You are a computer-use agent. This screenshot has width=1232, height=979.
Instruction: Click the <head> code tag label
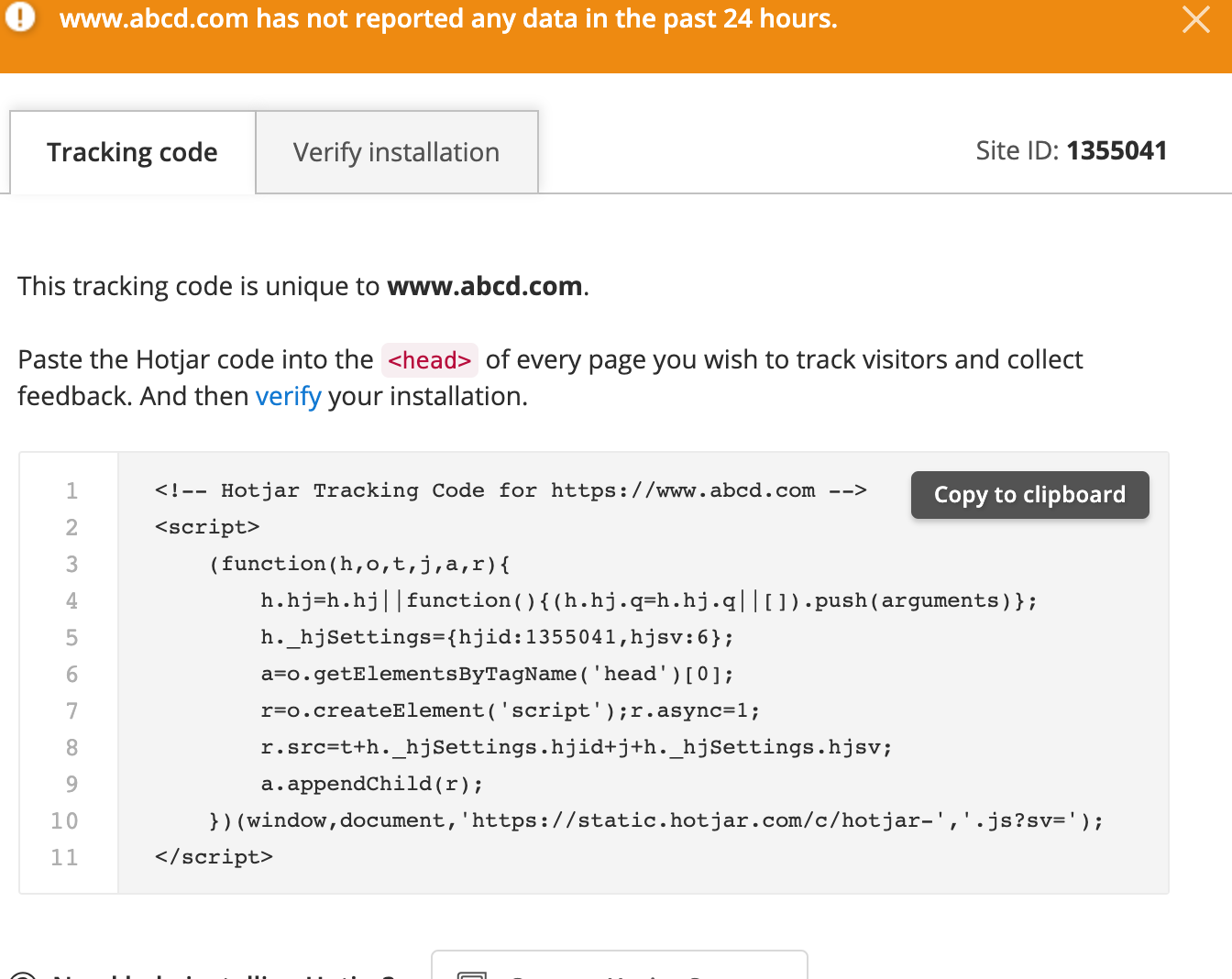pos(429,360)
